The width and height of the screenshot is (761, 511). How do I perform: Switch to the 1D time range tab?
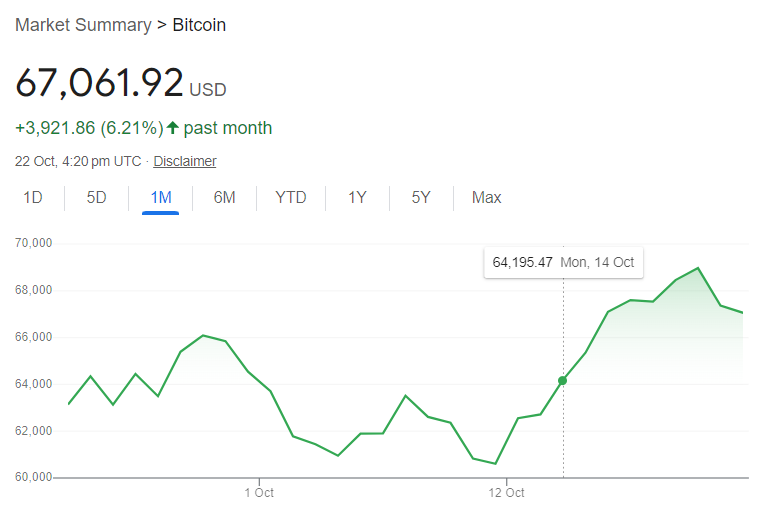click(33, 197)
